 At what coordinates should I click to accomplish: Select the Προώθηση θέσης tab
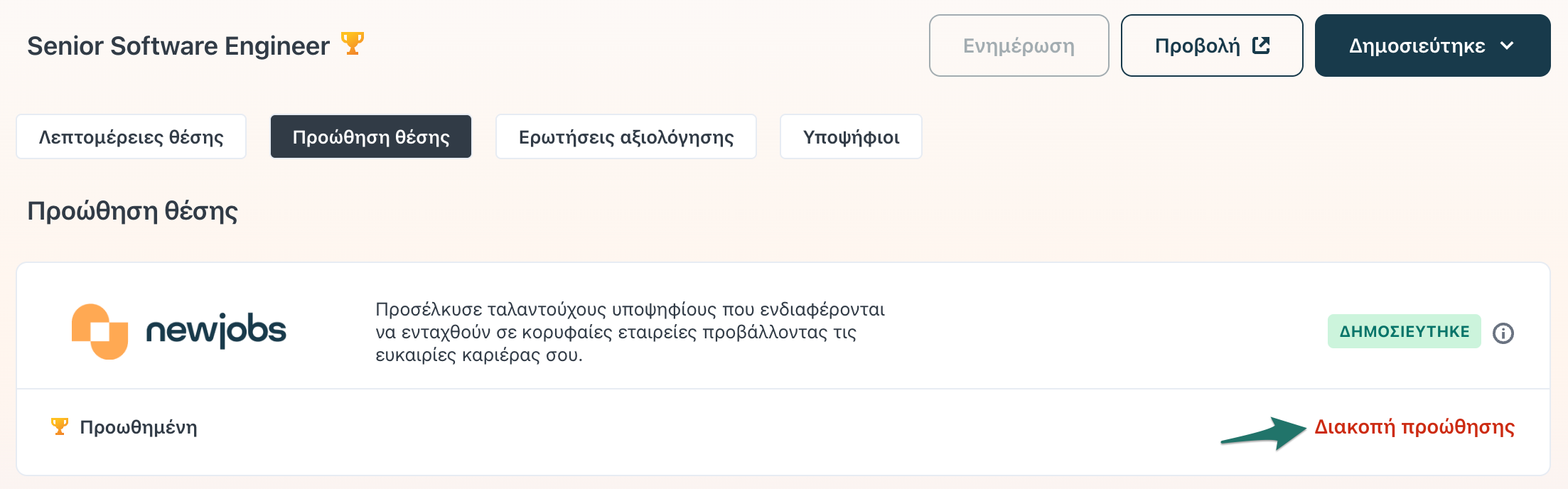371,136
